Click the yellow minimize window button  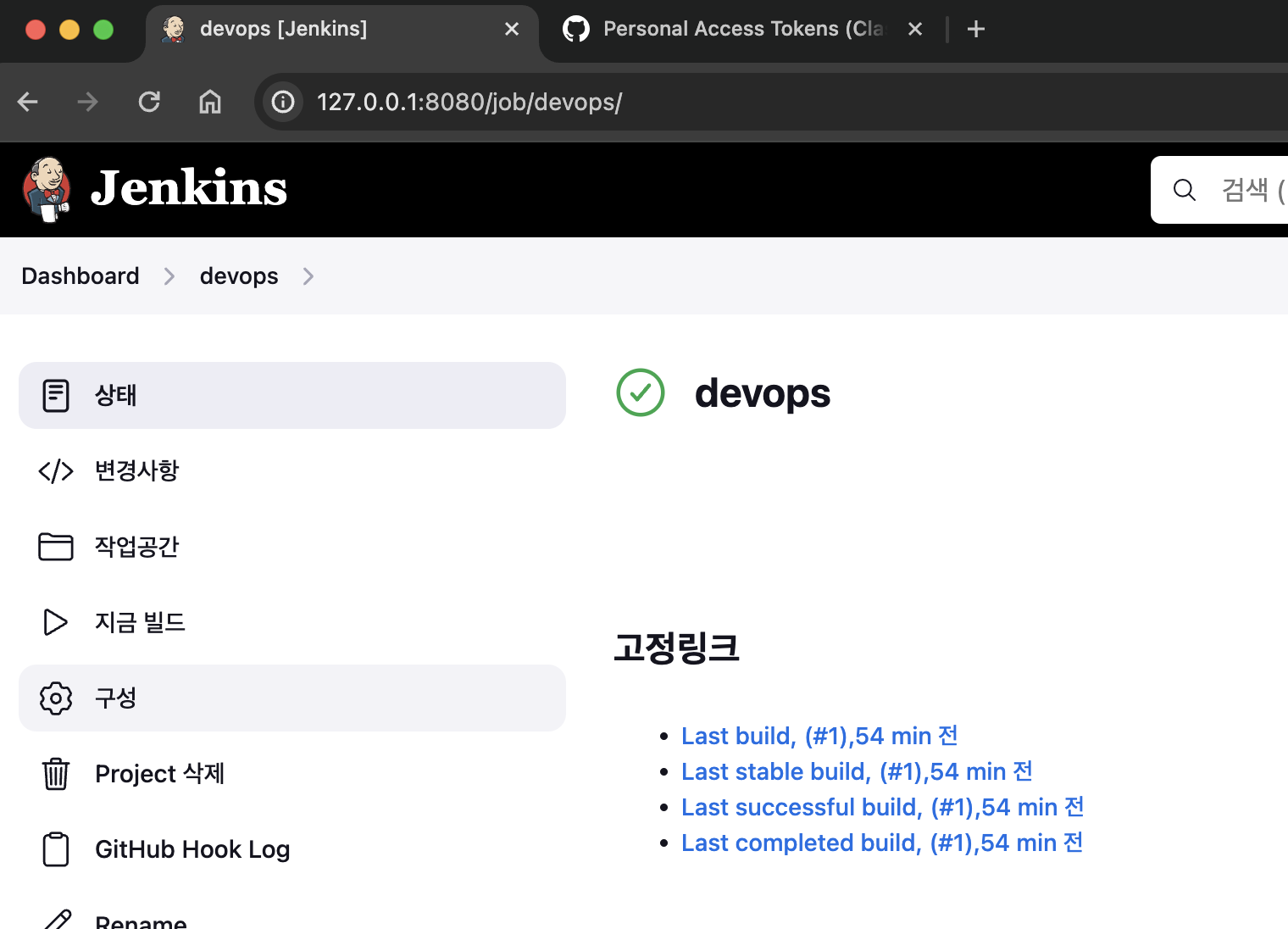(x=69, y=30)
